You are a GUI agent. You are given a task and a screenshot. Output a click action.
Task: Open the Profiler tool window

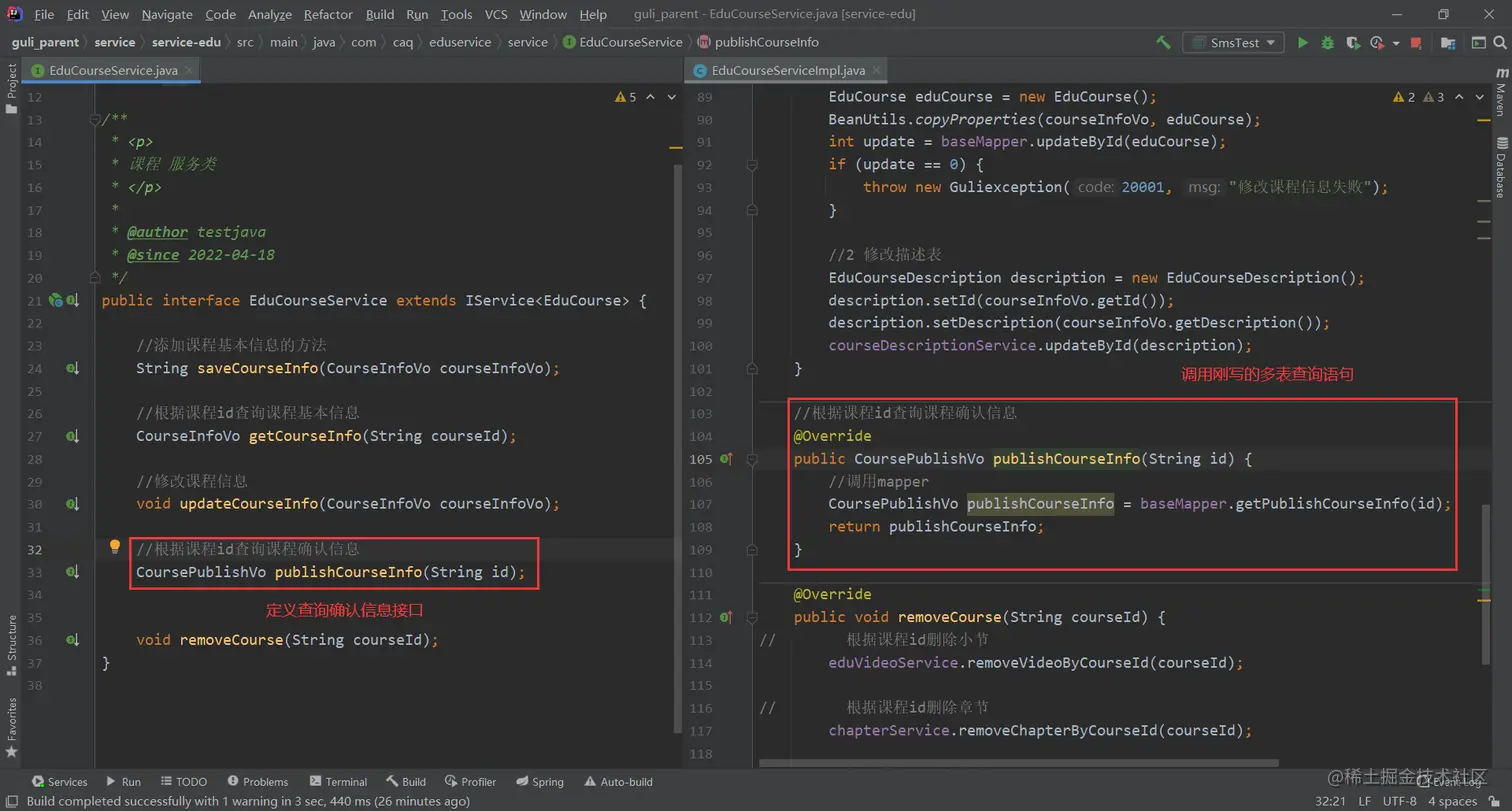(x=470, y=781)
